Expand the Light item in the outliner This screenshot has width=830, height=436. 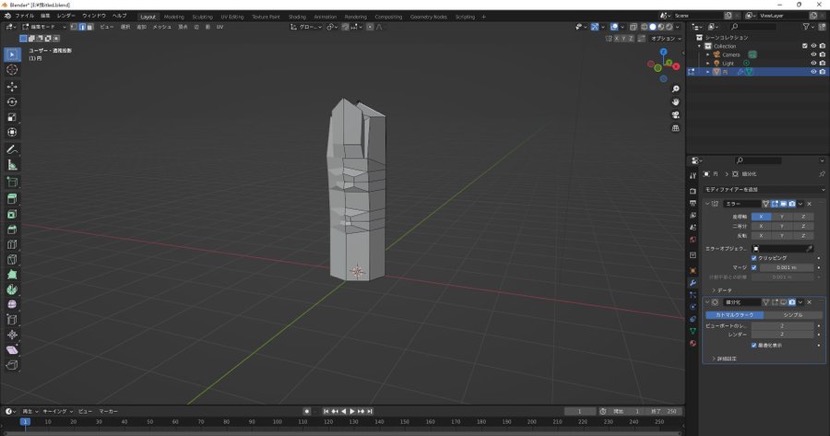point(708,63)
